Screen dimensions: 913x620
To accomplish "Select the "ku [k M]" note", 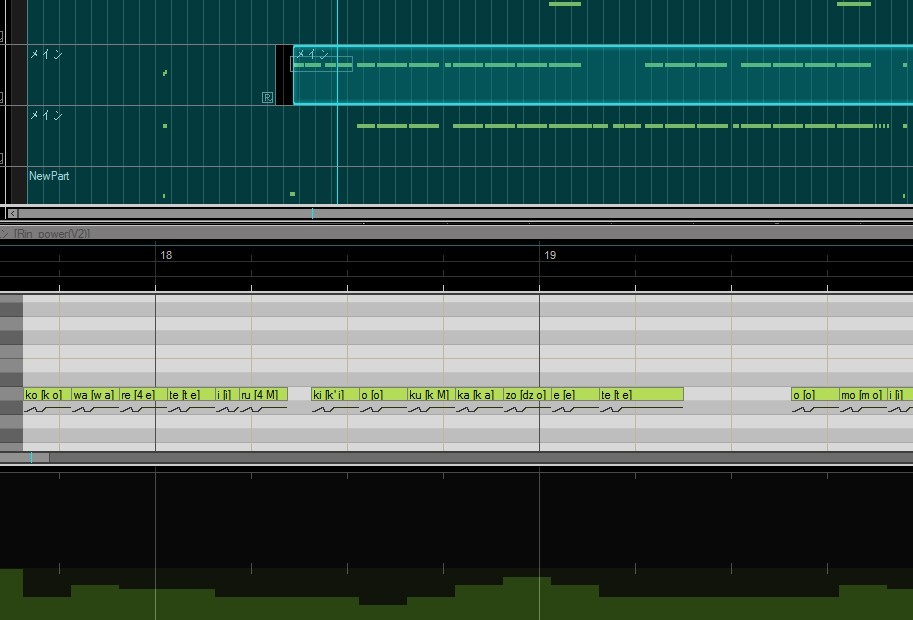I will [431, 395].
